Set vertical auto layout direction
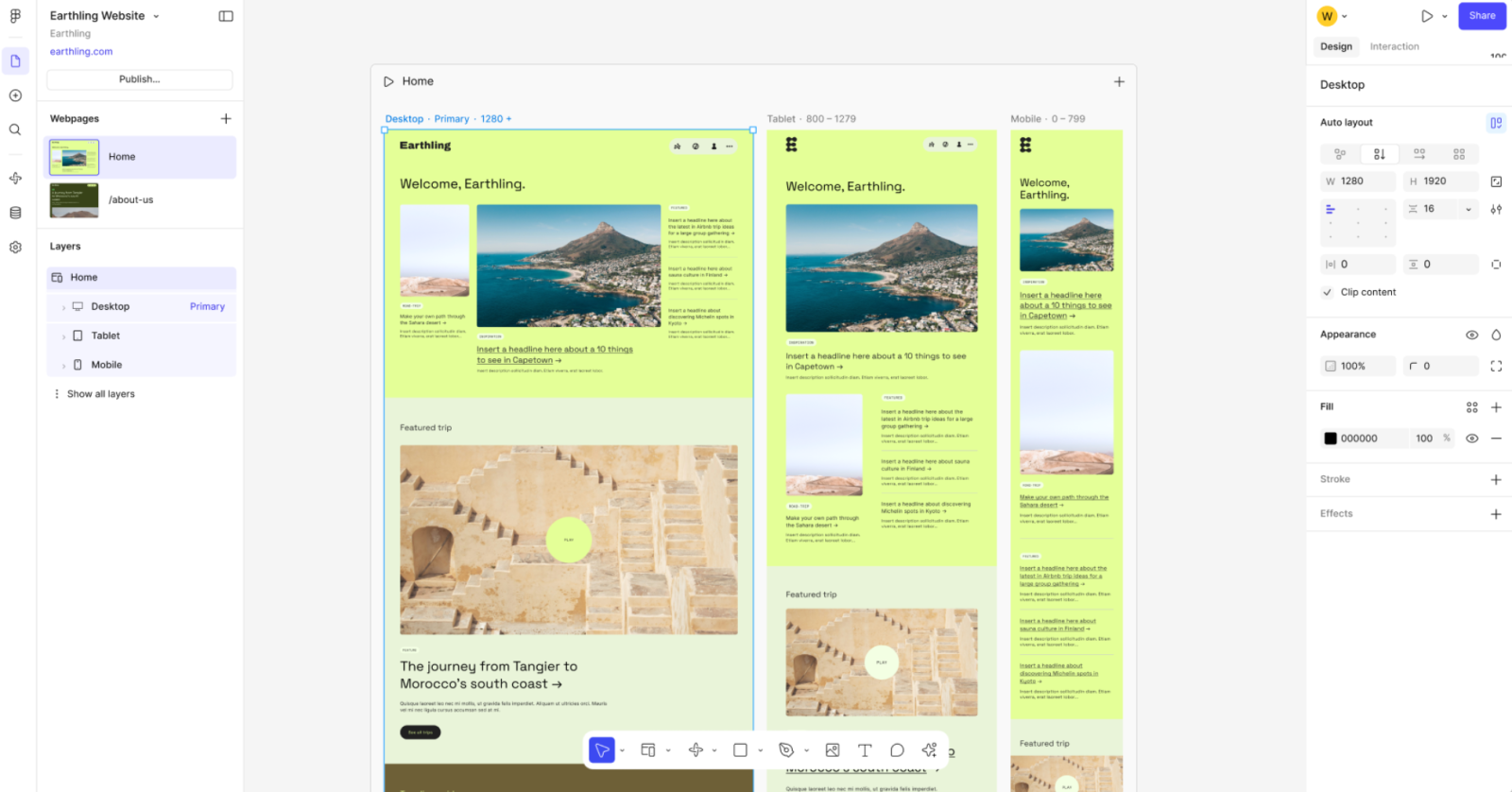This screenshot has width=1512, height=792. 1380,154
